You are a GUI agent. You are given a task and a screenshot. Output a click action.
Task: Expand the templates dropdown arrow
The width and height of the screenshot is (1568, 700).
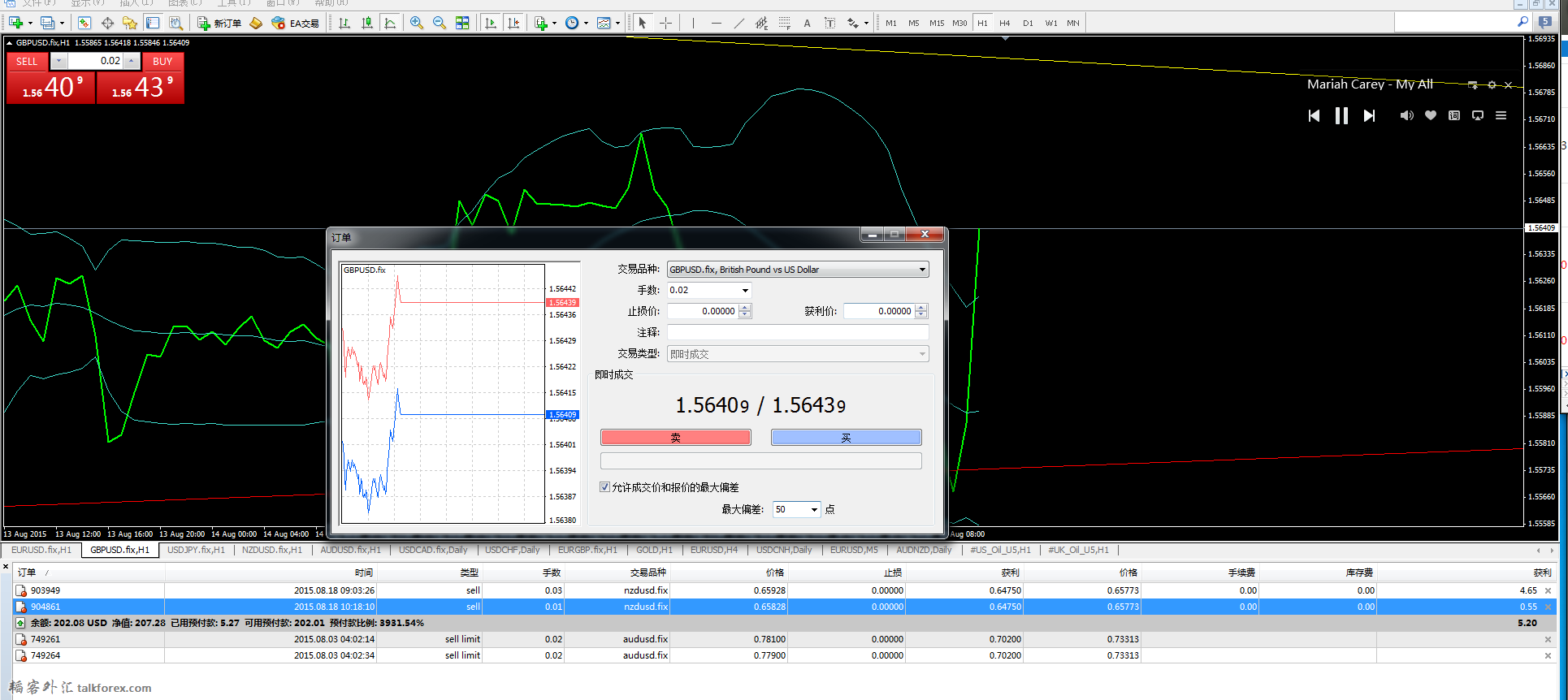tap(617, 23)
